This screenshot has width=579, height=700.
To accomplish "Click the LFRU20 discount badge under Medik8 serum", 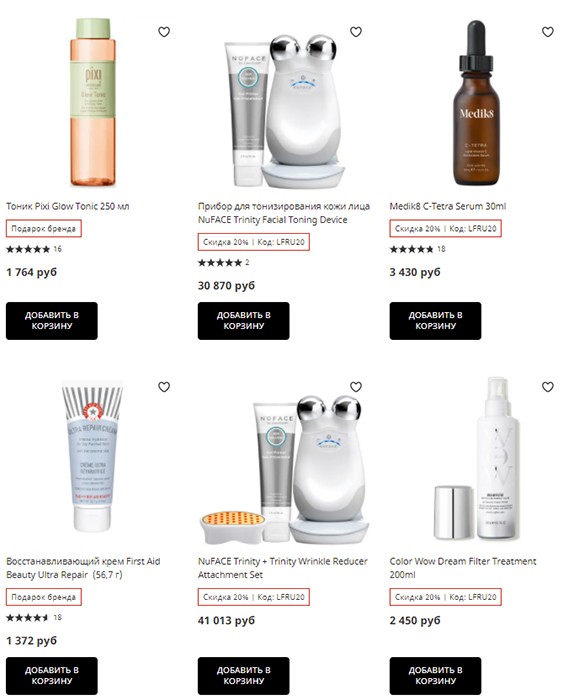I will tap(446, 229).
